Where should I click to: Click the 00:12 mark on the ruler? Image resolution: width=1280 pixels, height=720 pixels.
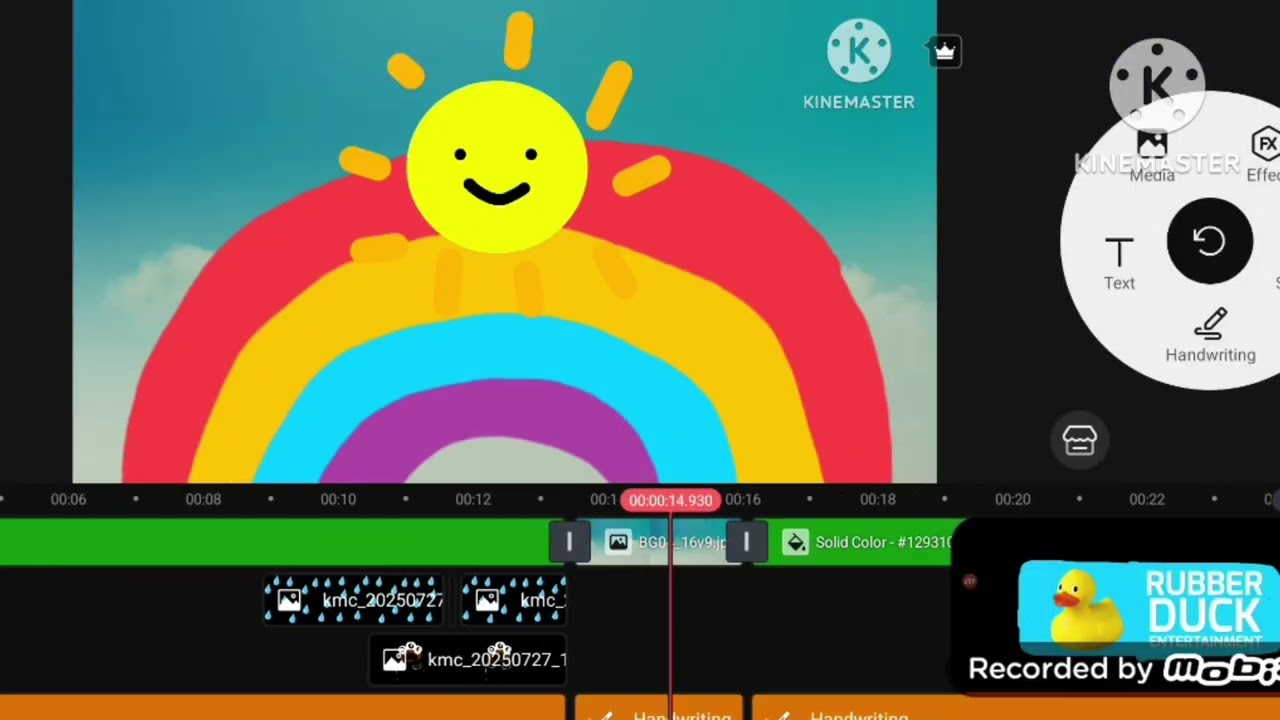click(x=473, y=499)
